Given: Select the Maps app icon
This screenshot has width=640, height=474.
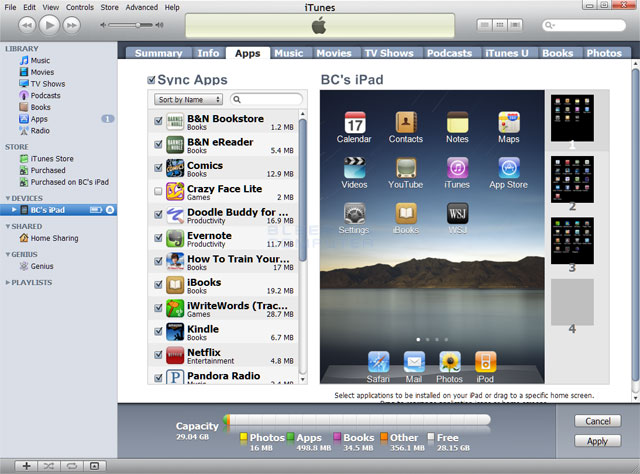Looking at the screenshot, I should pyautogui.click(x=509, y=122).
